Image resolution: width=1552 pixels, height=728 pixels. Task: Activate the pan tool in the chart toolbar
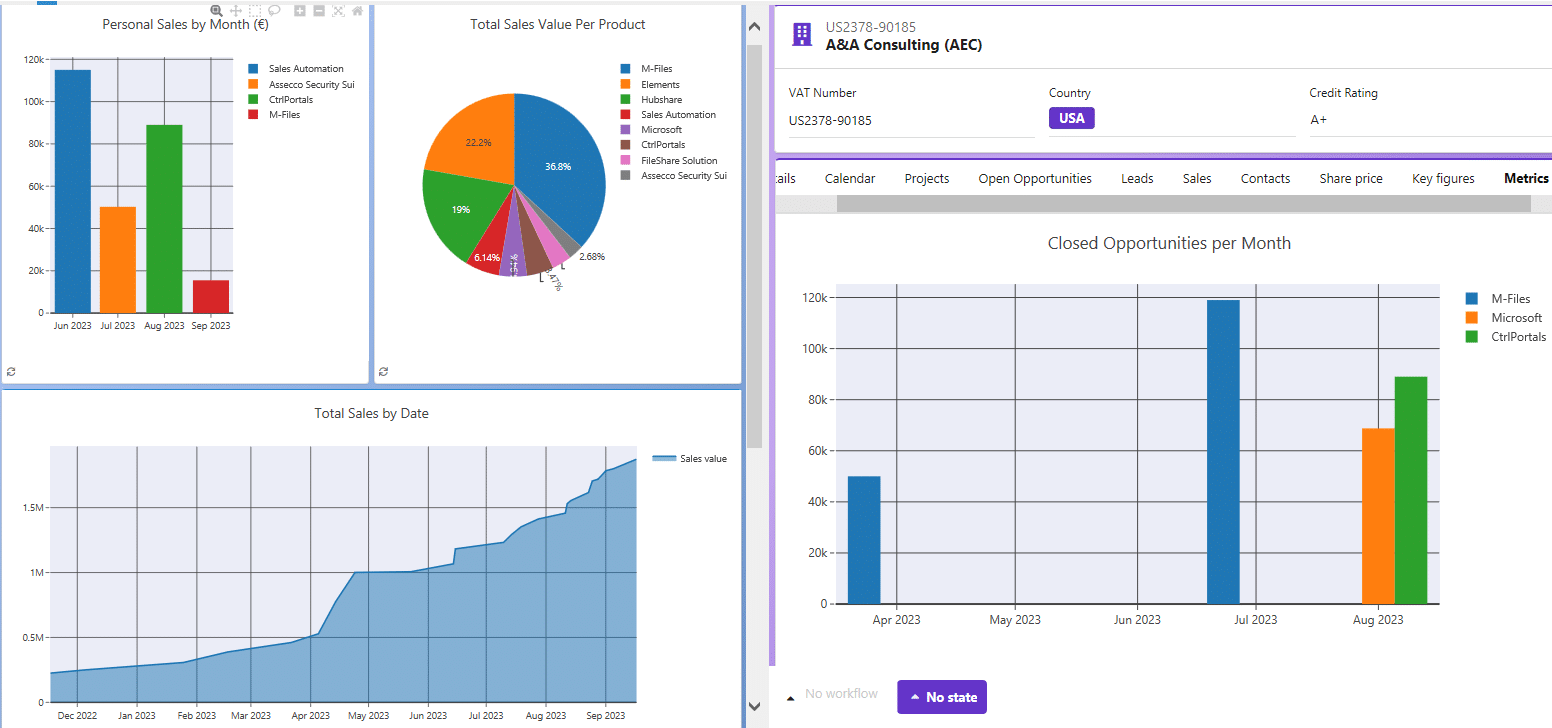point(236,11)
